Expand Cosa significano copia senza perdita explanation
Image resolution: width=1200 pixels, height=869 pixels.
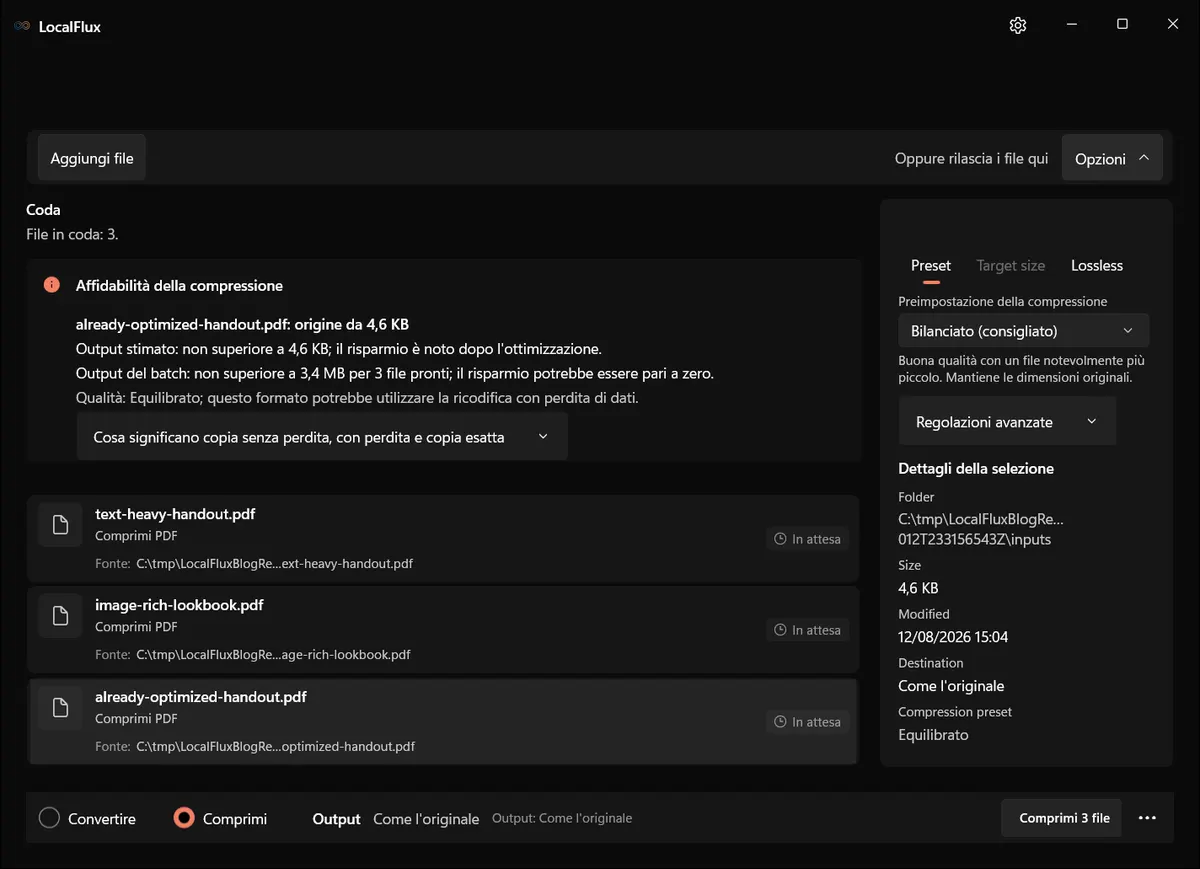[x=322, y=437]
